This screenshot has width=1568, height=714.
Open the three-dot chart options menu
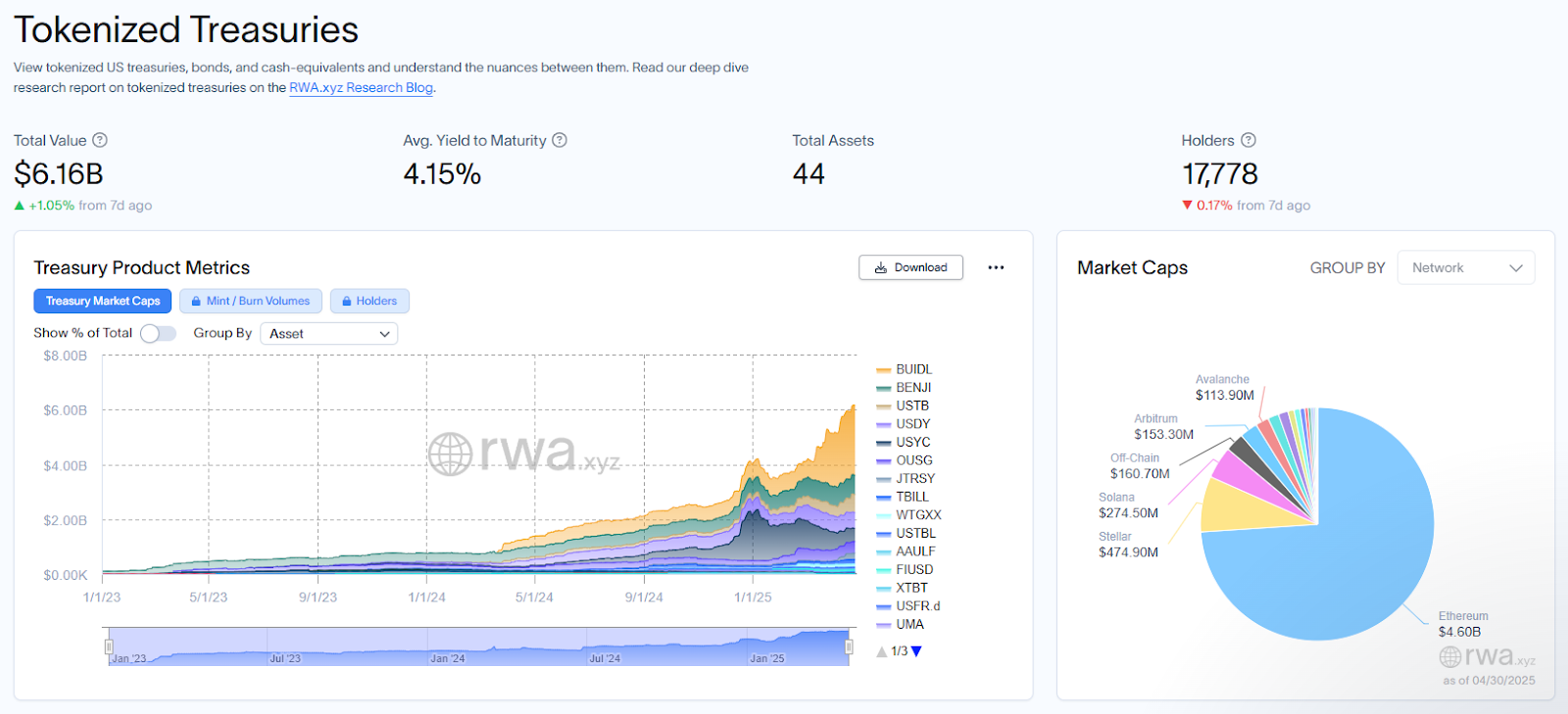pos(996,267)
